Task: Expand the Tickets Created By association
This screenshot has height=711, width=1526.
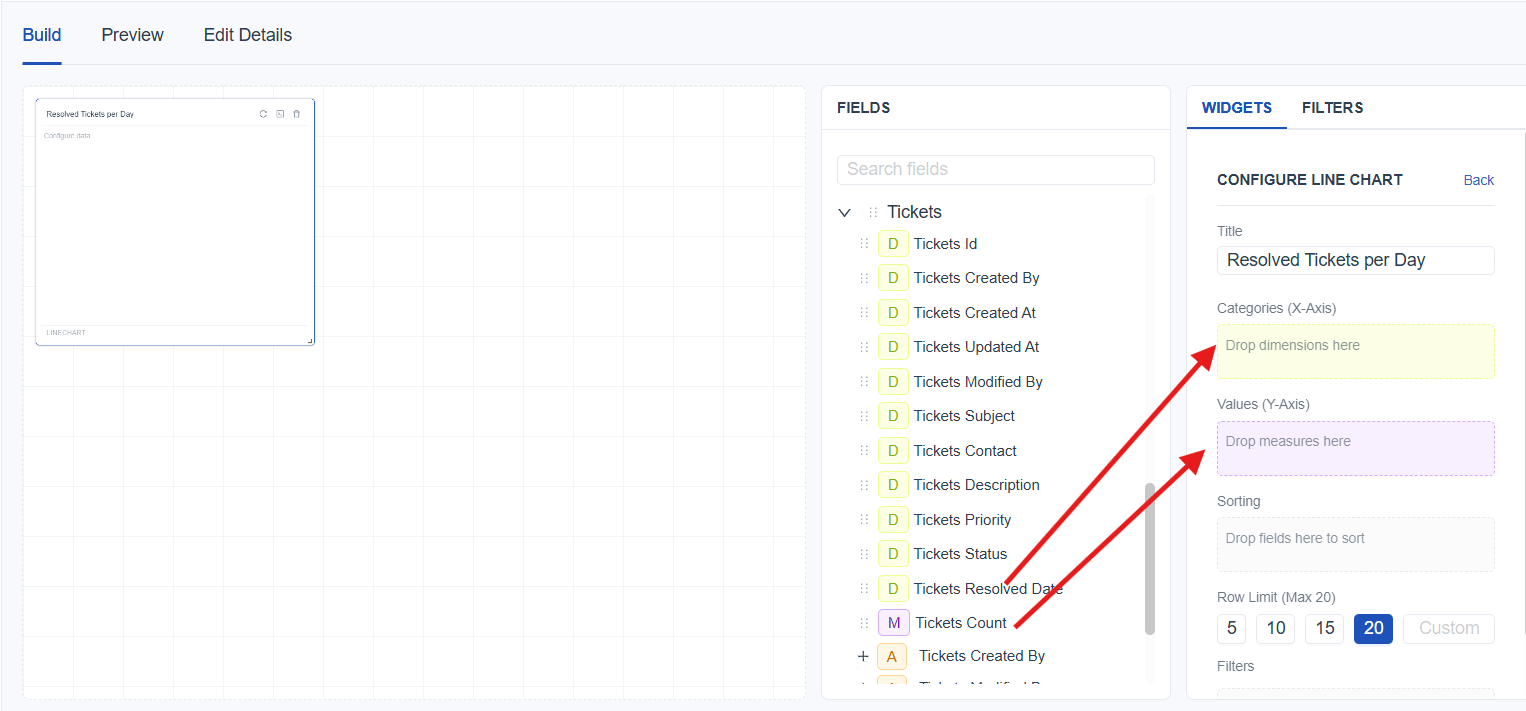Action: (863, 656)
